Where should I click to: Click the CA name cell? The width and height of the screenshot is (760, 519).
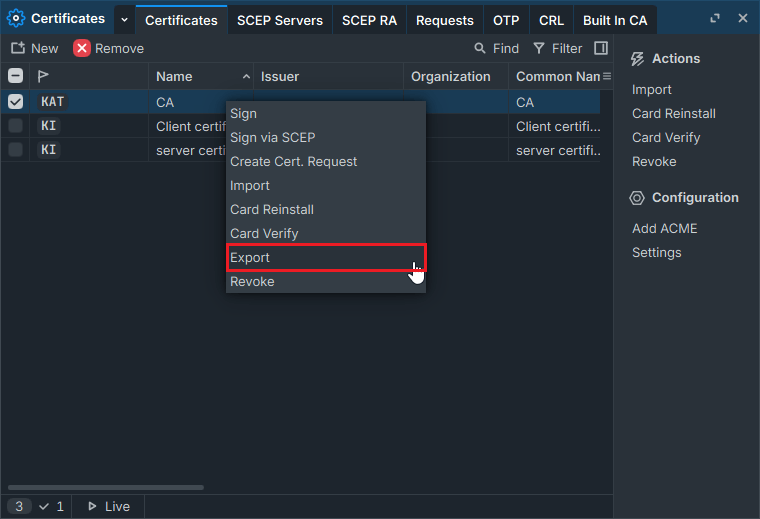165,102
